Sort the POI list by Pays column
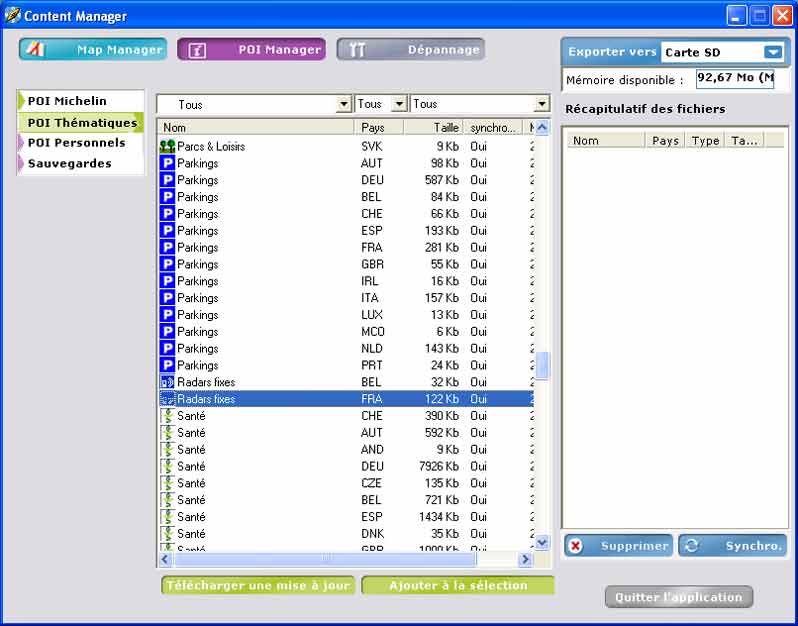The height and width of the screenshot is (626, 798). click(x=379, y=127)
